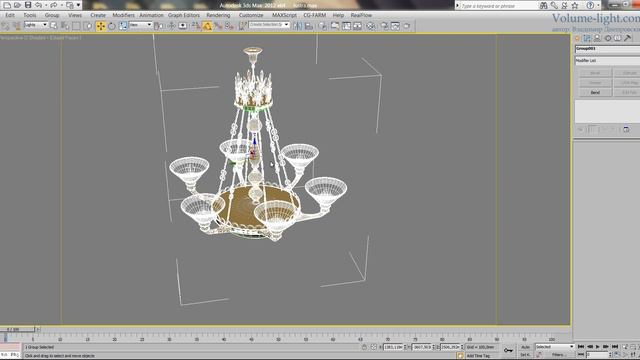Switch to the Create command panel tab
Screen dimensions: 640x360
tap(577, 38)
